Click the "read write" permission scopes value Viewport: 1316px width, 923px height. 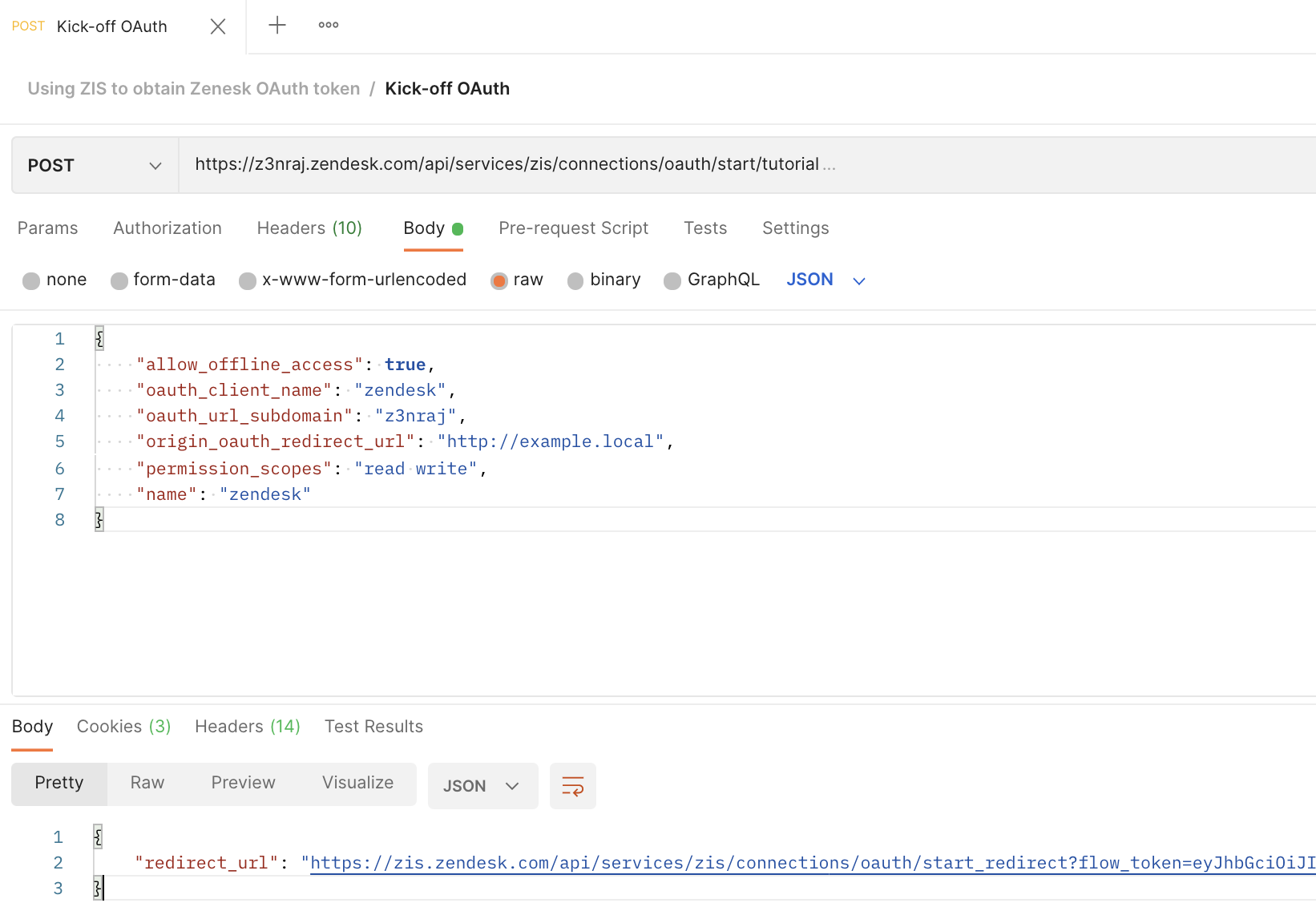pyautogui.click(x=415, y=469)
